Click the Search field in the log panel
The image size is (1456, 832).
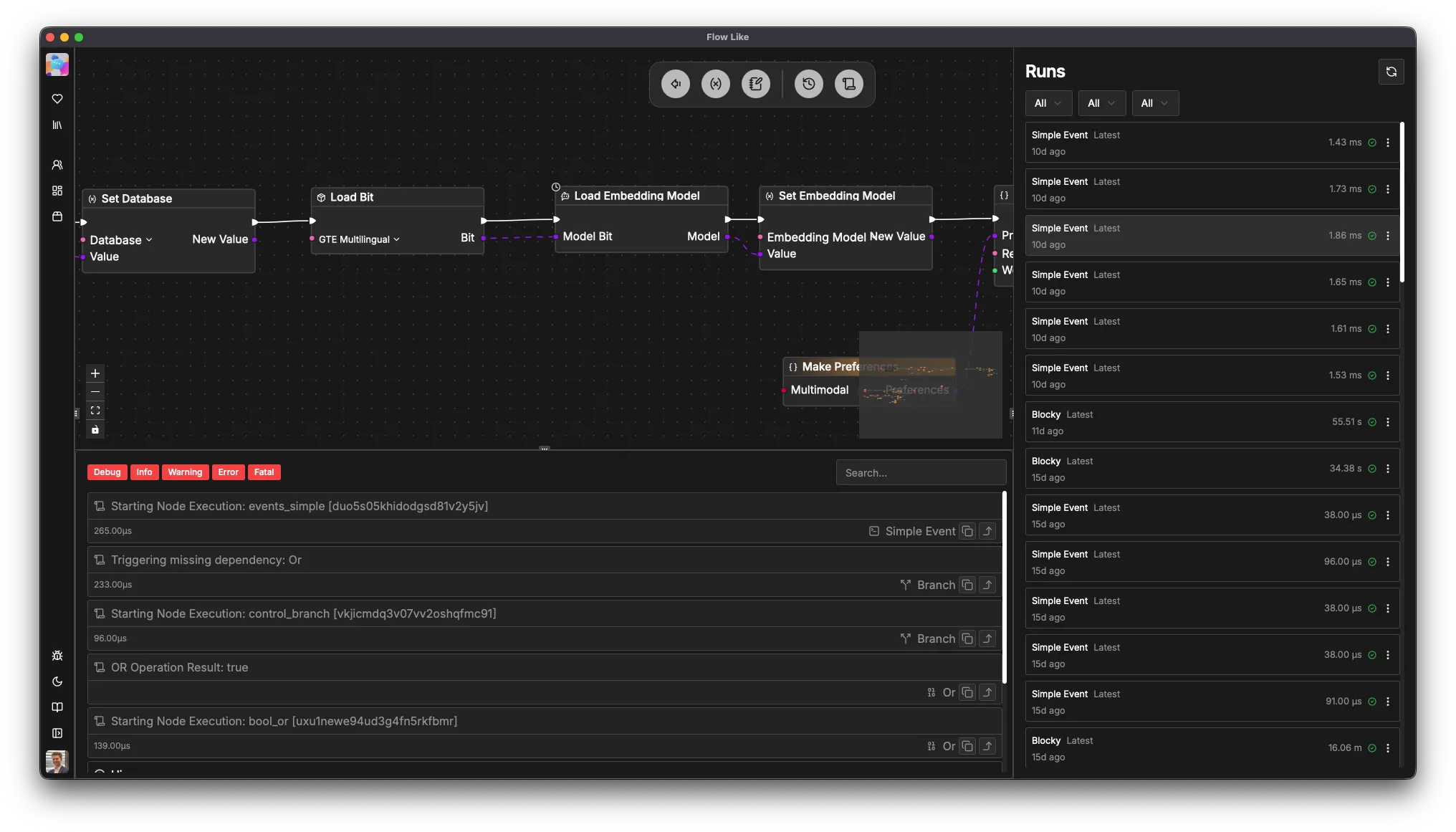(920, 472)
